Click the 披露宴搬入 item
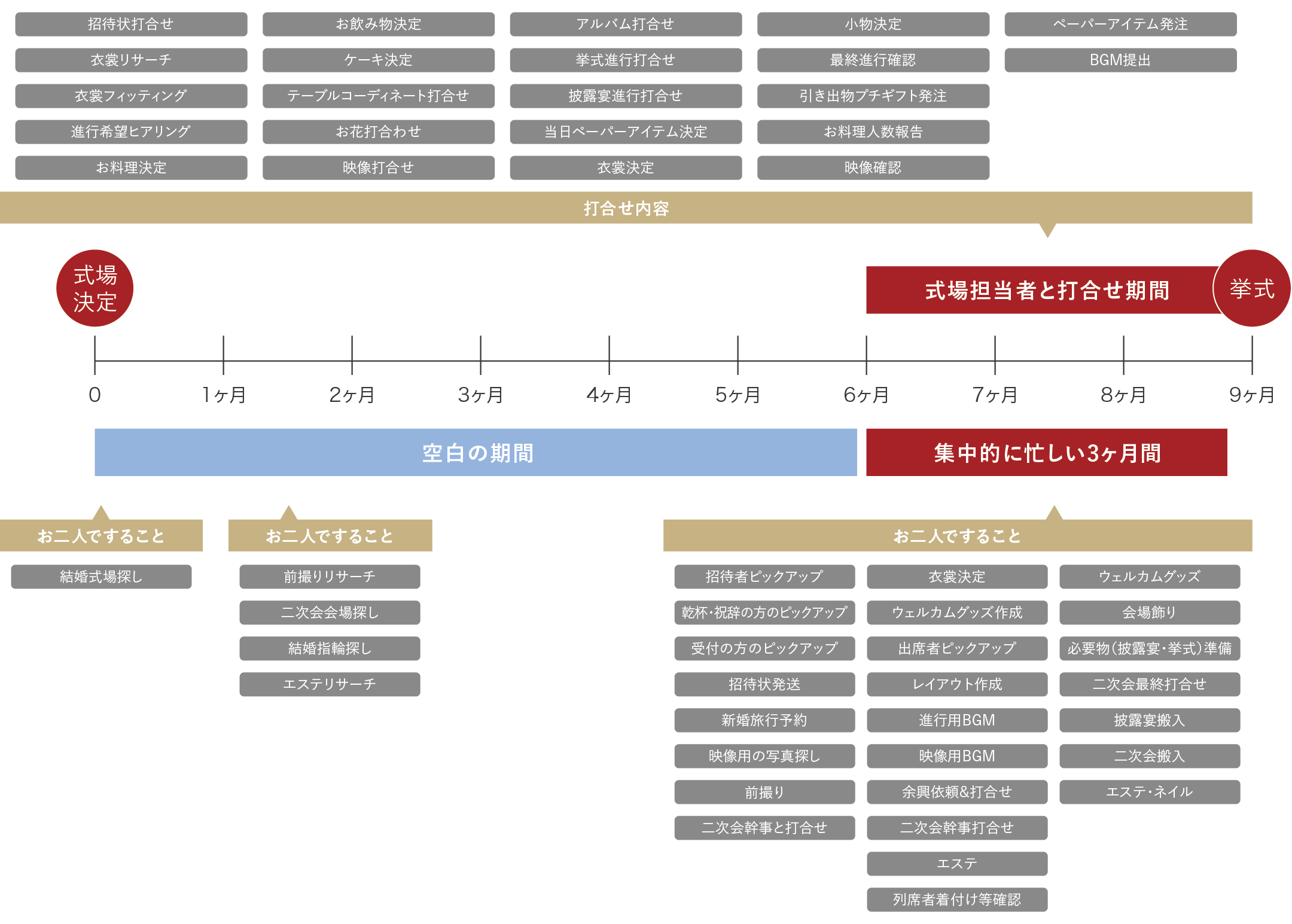 pyautogui.click(x=1150, y=720)
